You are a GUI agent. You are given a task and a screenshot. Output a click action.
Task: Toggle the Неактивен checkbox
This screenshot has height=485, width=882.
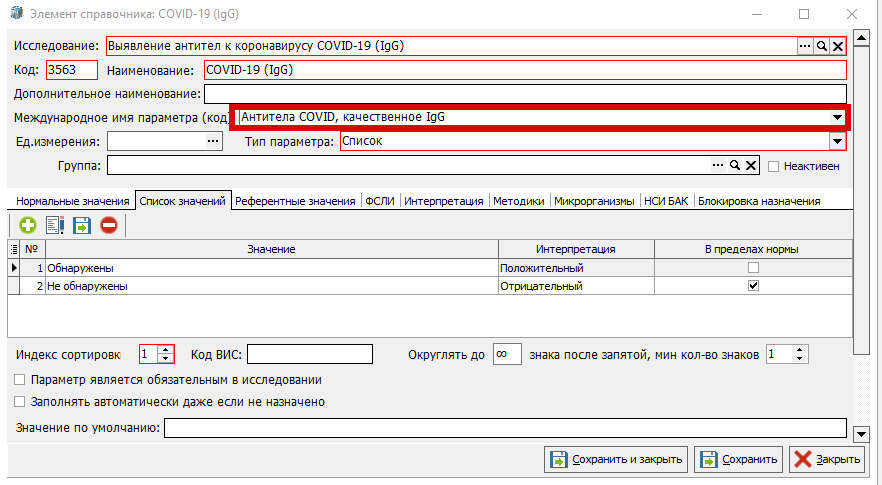[x=774, y=167]
